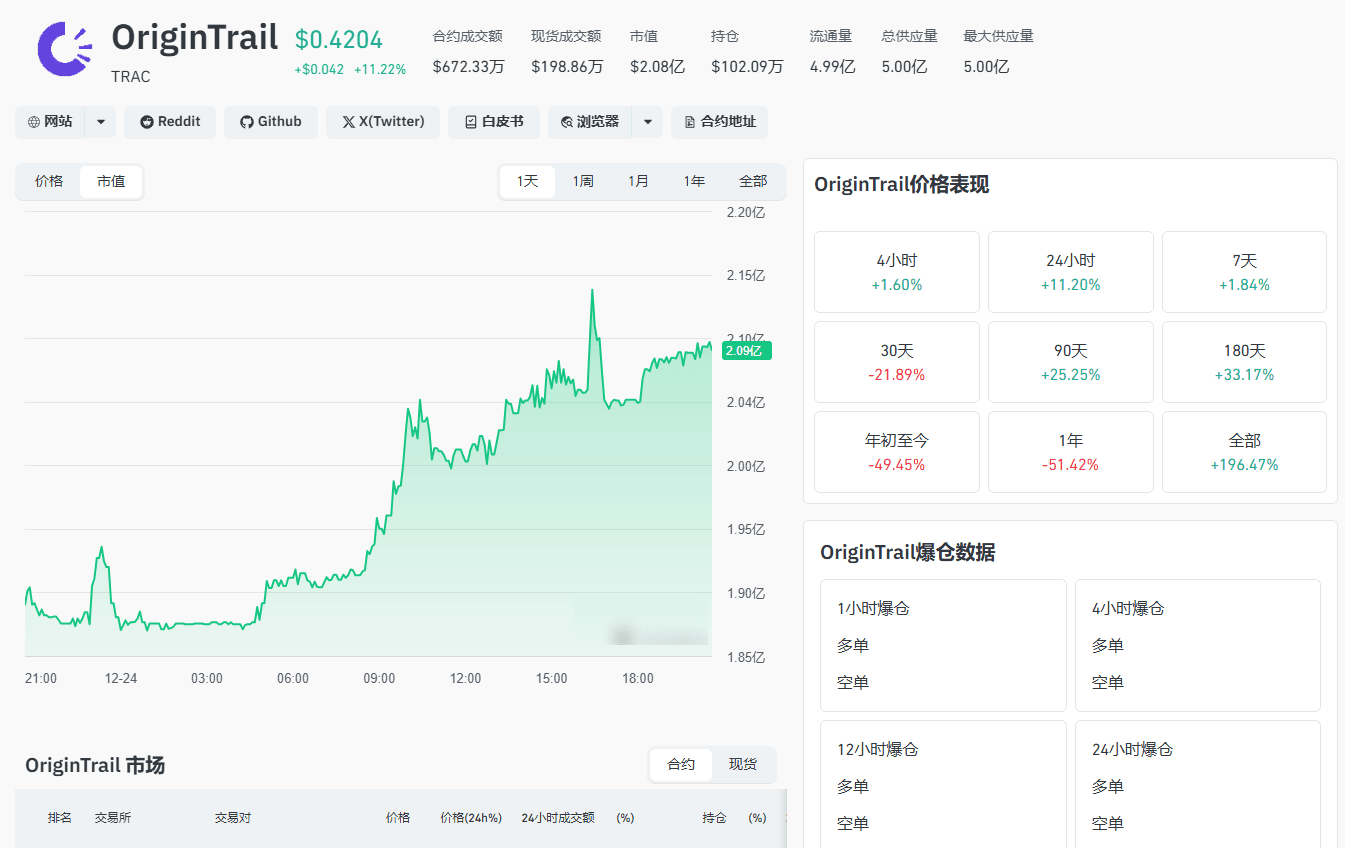Open the 网站 website link button

[x=50, y=122]
